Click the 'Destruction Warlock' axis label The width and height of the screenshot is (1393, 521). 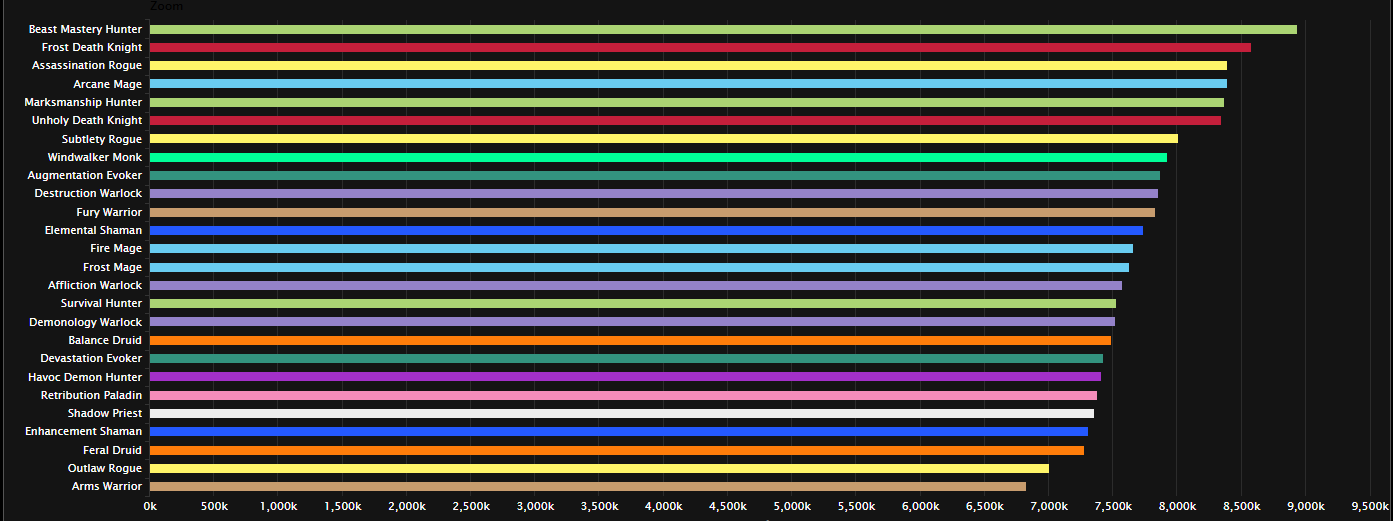[x=88, y=193]
